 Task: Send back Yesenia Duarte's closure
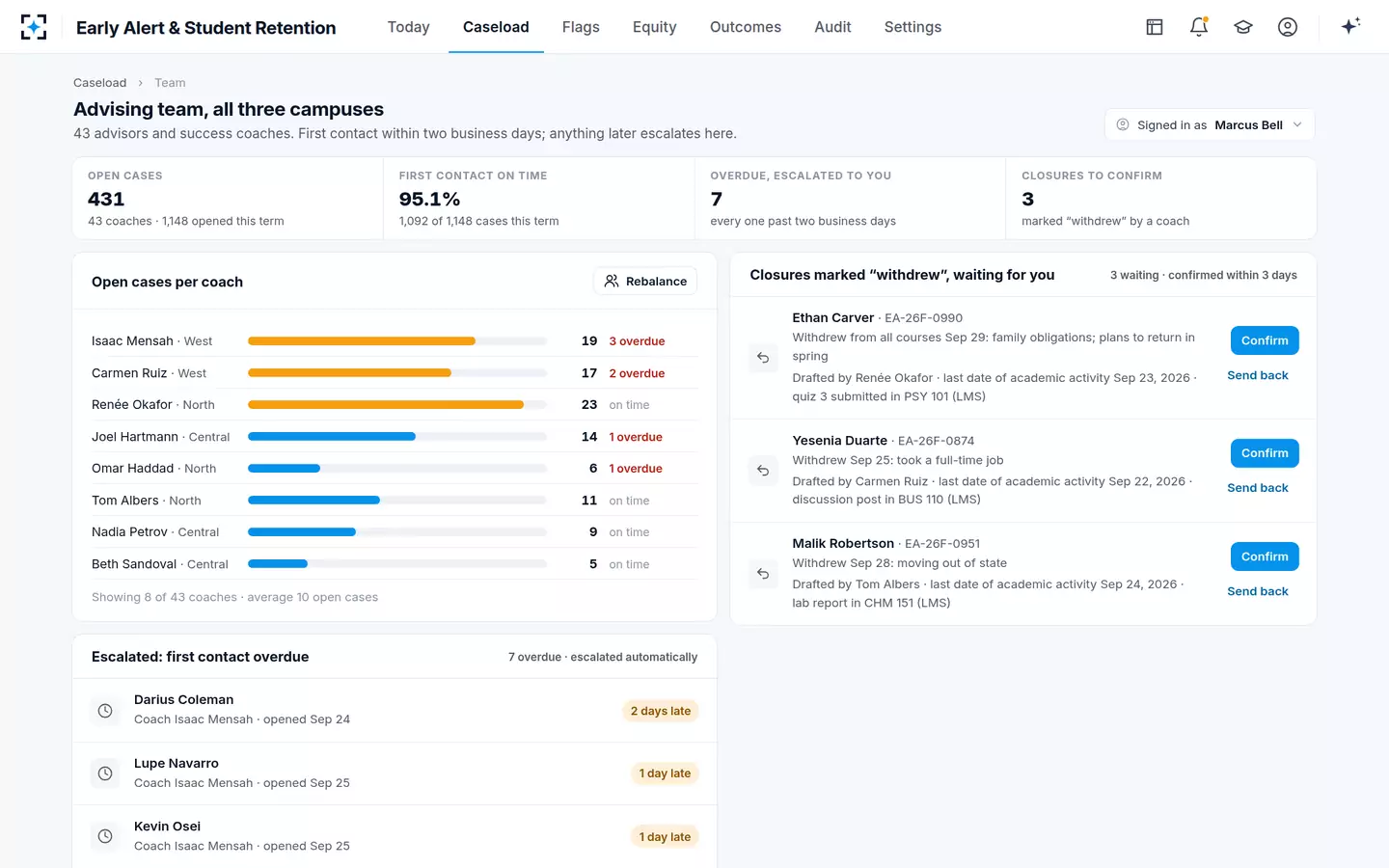click(1258, 488)
